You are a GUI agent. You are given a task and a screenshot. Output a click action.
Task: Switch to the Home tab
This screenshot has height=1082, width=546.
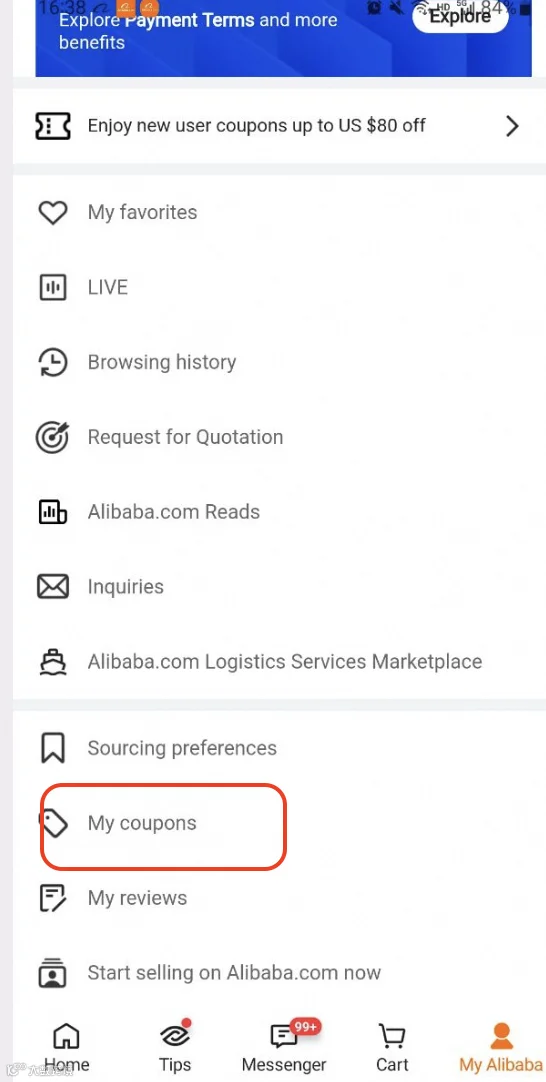click(66, 1047)
